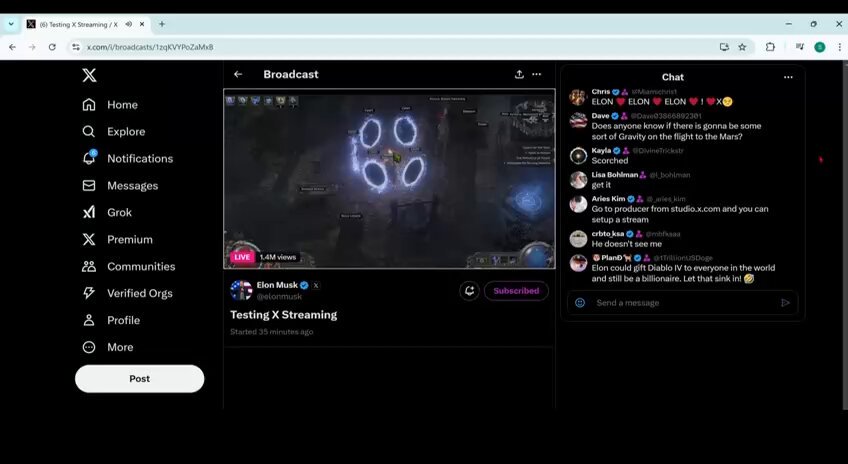Close the Testing X Streaming tab
Viewport: 848px width, 464px height.
[x=142, y=24]
